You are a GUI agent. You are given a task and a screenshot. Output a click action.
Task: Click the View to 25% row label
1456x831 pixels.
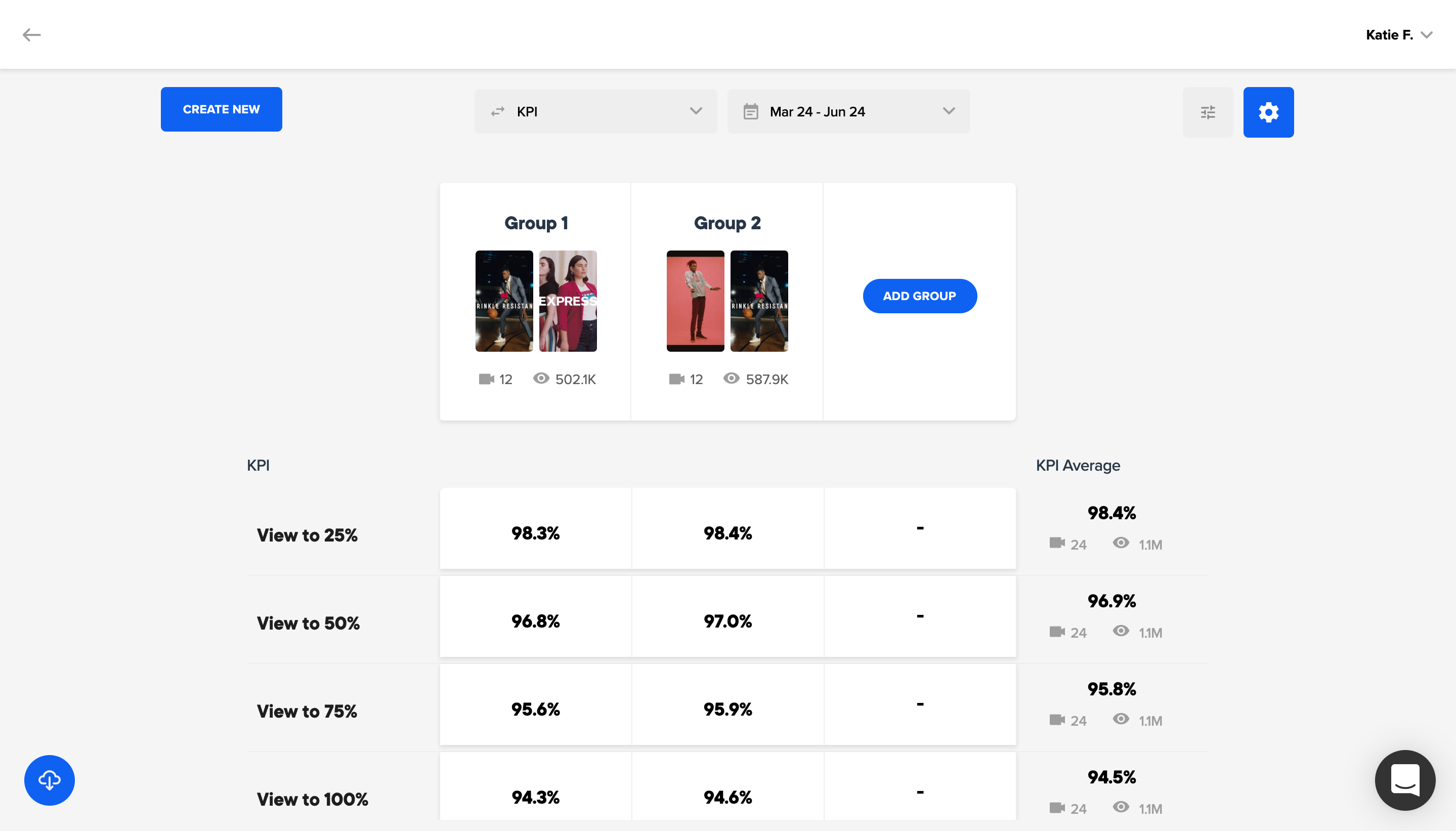point(307,535)
